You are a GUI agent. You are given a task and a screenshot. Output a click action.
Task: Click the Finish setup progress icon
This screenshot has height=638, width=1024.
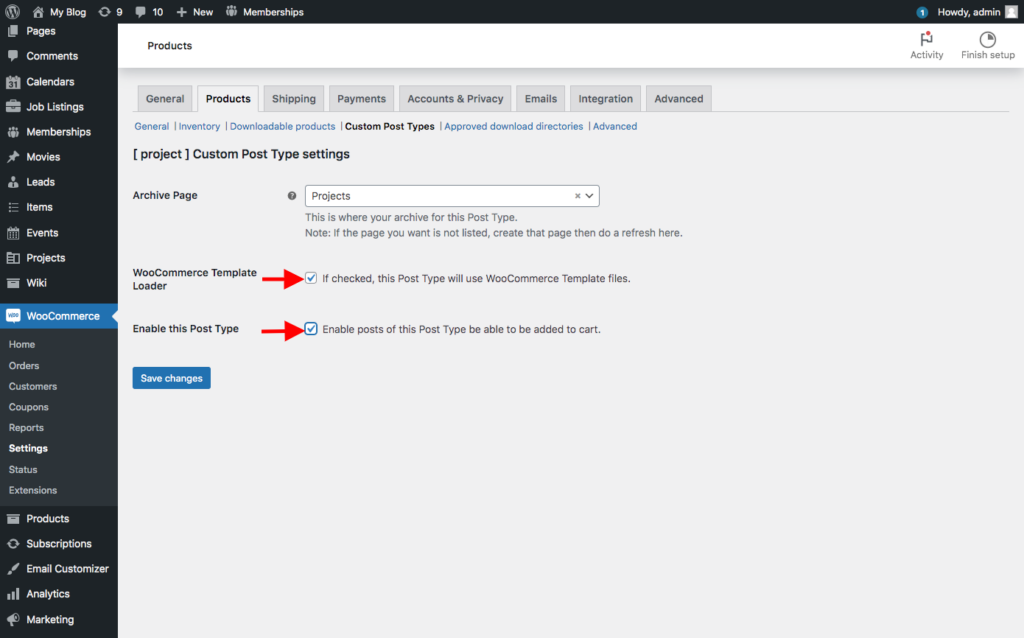tap(987, 39)
